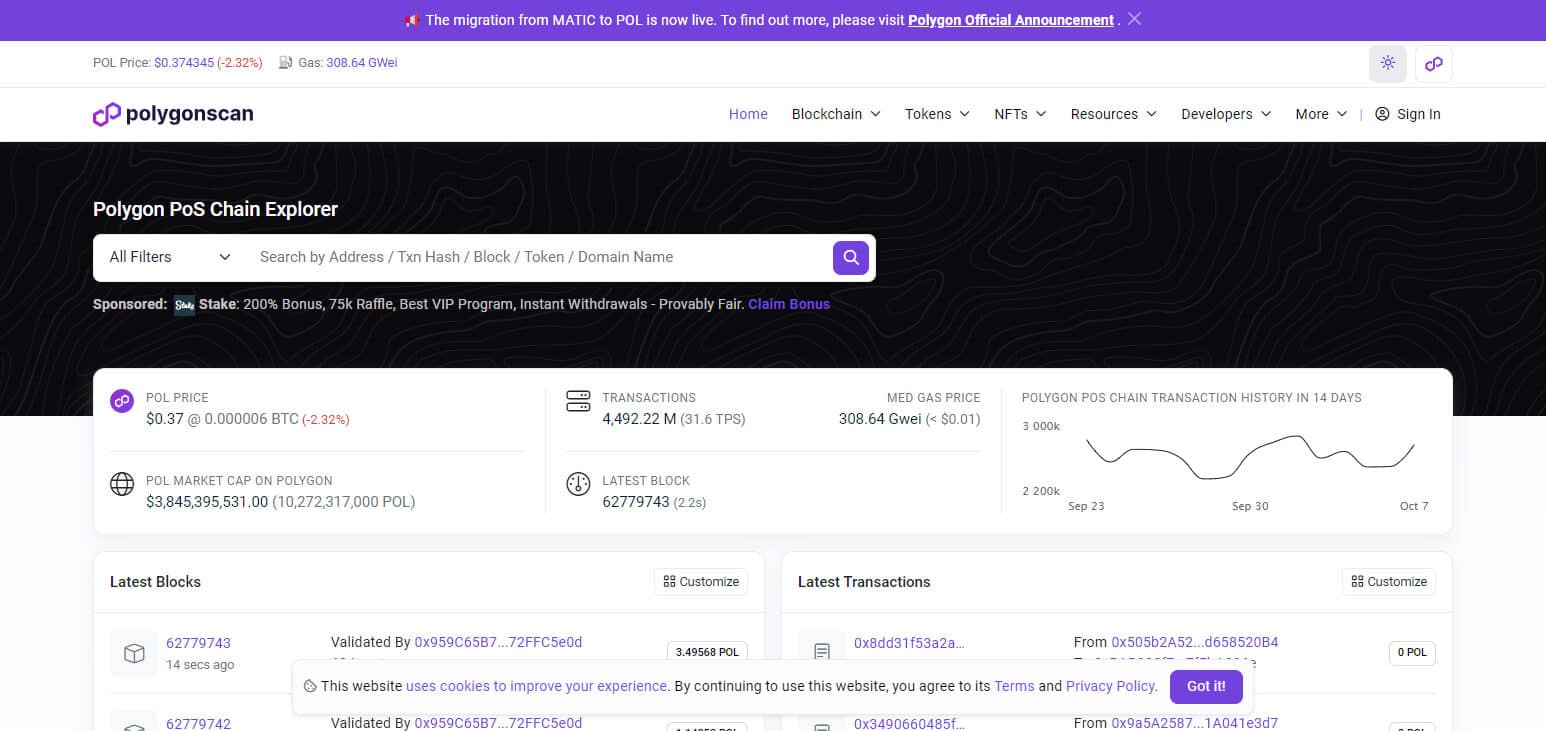Click the Latest Block gauge icon
The width and height of the screenshot is (1546, 731).
578,484
